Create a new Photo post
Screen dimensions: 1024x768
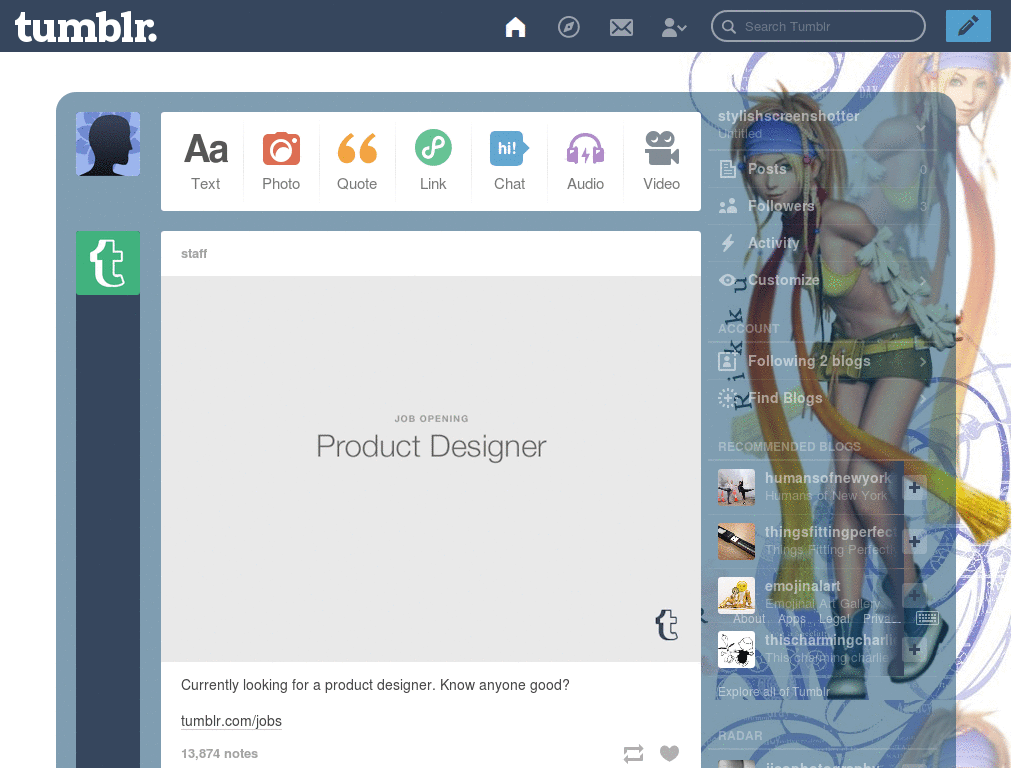(281, 161)
